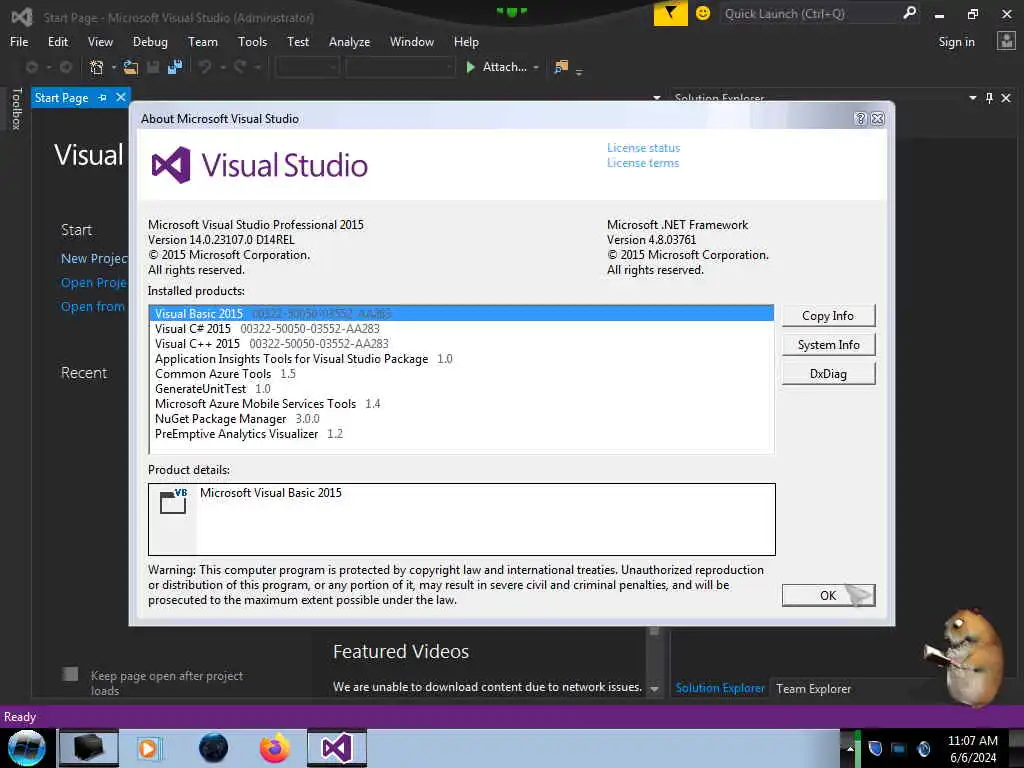The image size is (1024, 768).
Task: Open the solution configurations combo box
Action: [x=308, y=67]
